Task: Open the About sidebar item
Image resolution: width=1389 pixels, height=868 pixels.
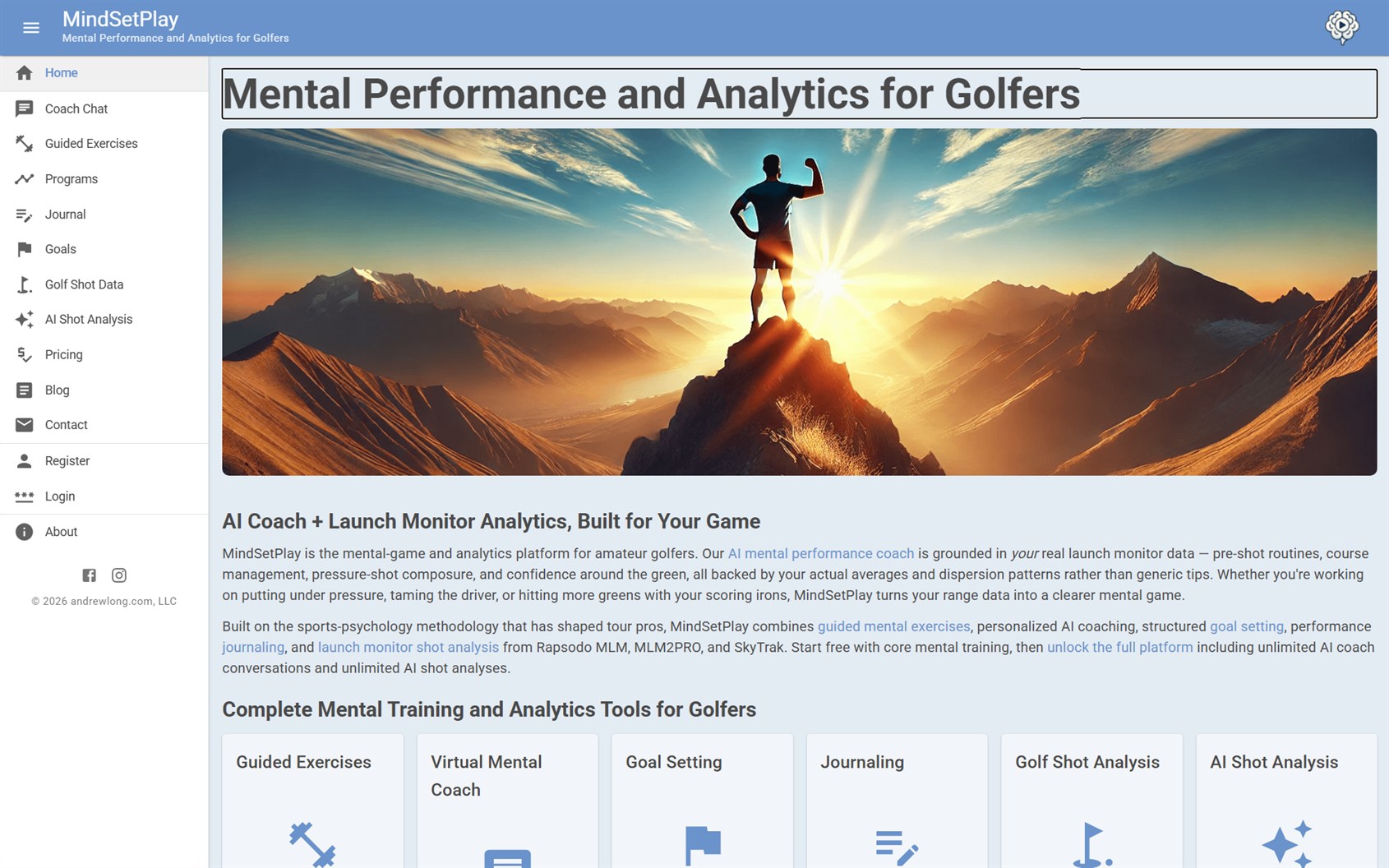Action: click(x=104, y=532)
